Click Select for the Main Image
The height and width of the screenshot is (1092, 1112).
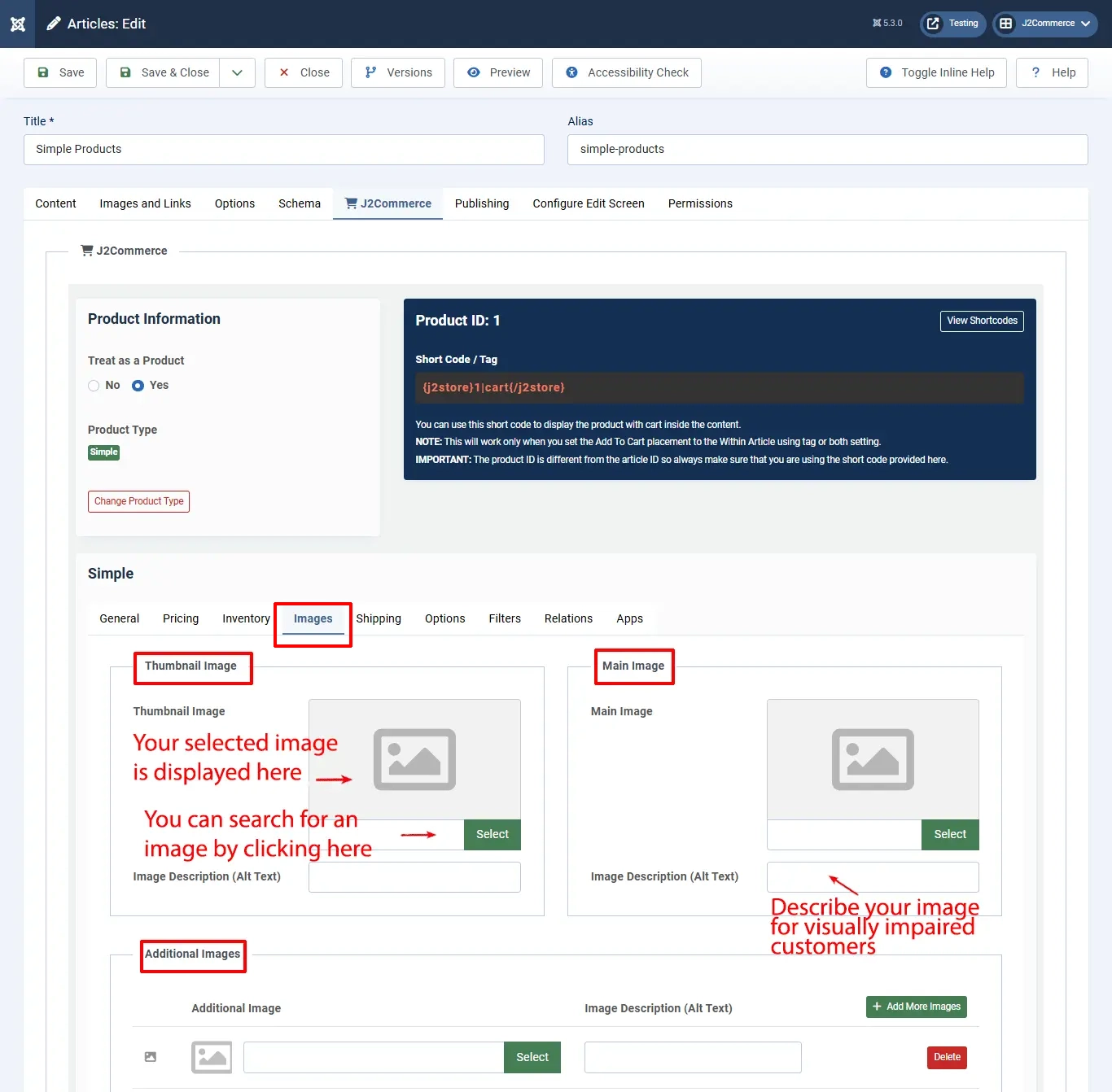pos(950,834)
